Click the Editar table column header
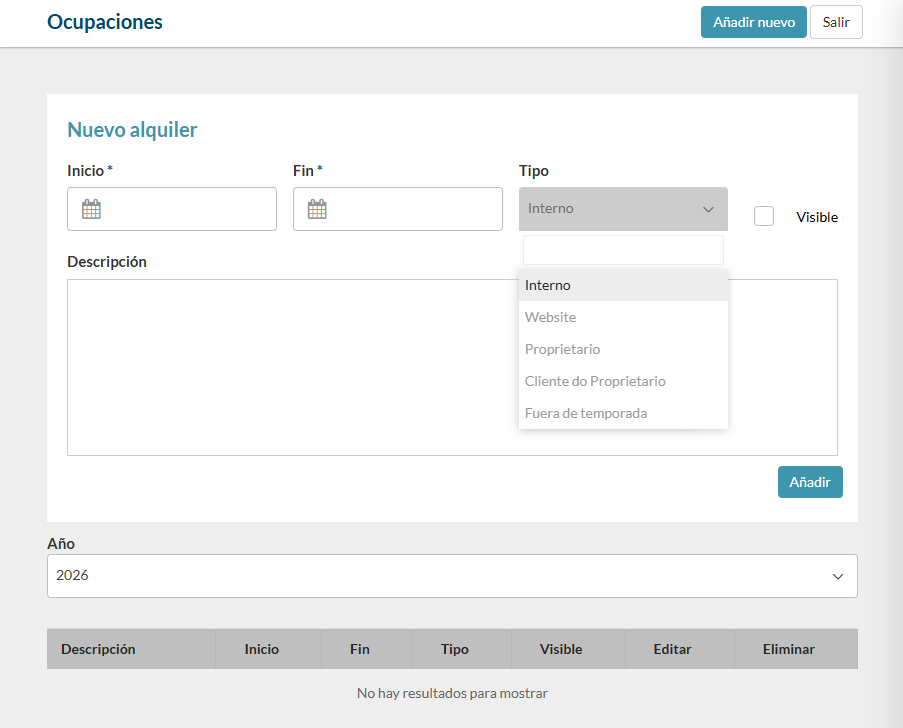Viewport: 903px width, 728px height. (x=680, y=649)
